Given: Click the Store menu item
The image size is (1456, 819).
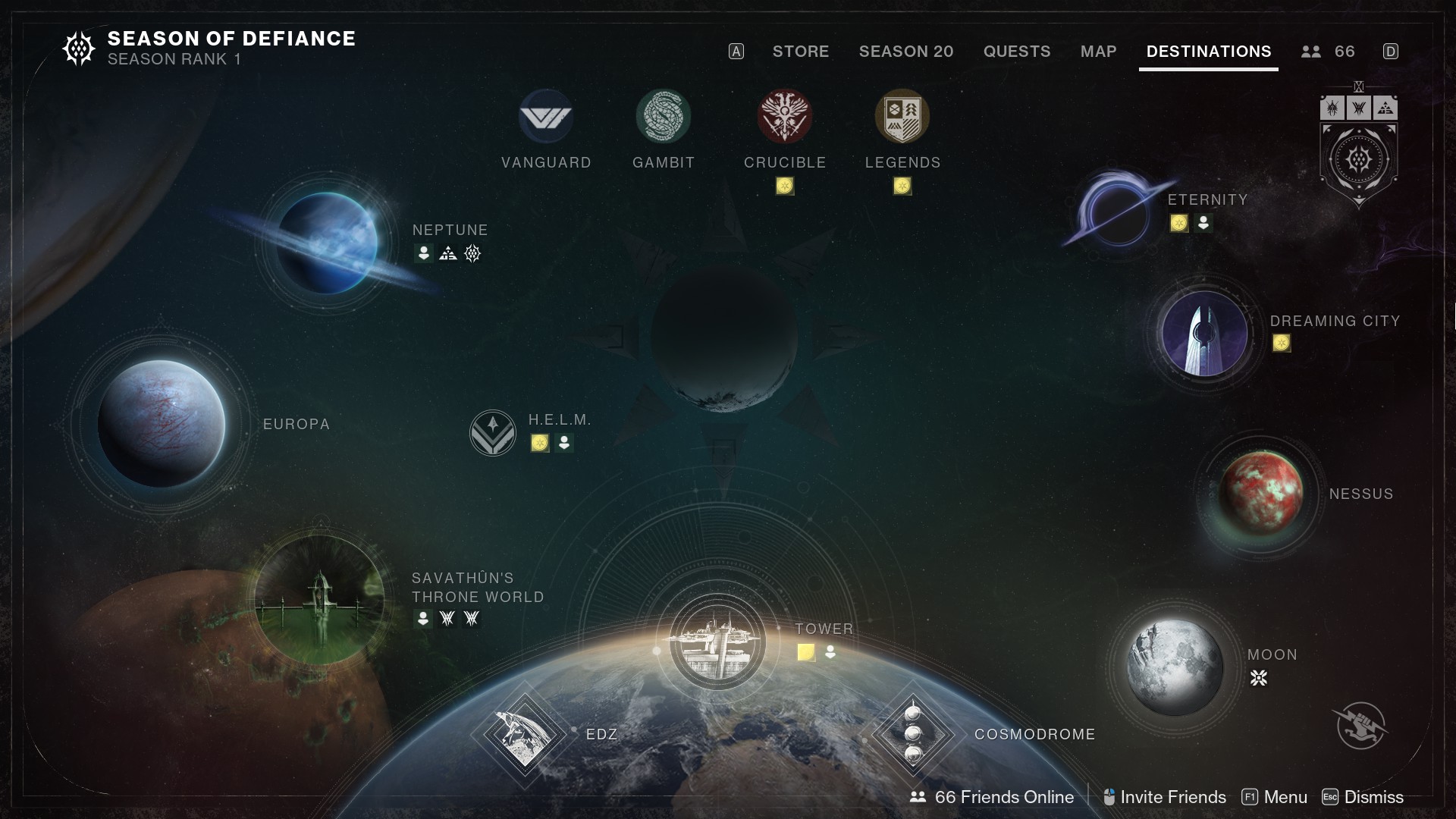Looking at the screenshot, I should click(800, 51).
